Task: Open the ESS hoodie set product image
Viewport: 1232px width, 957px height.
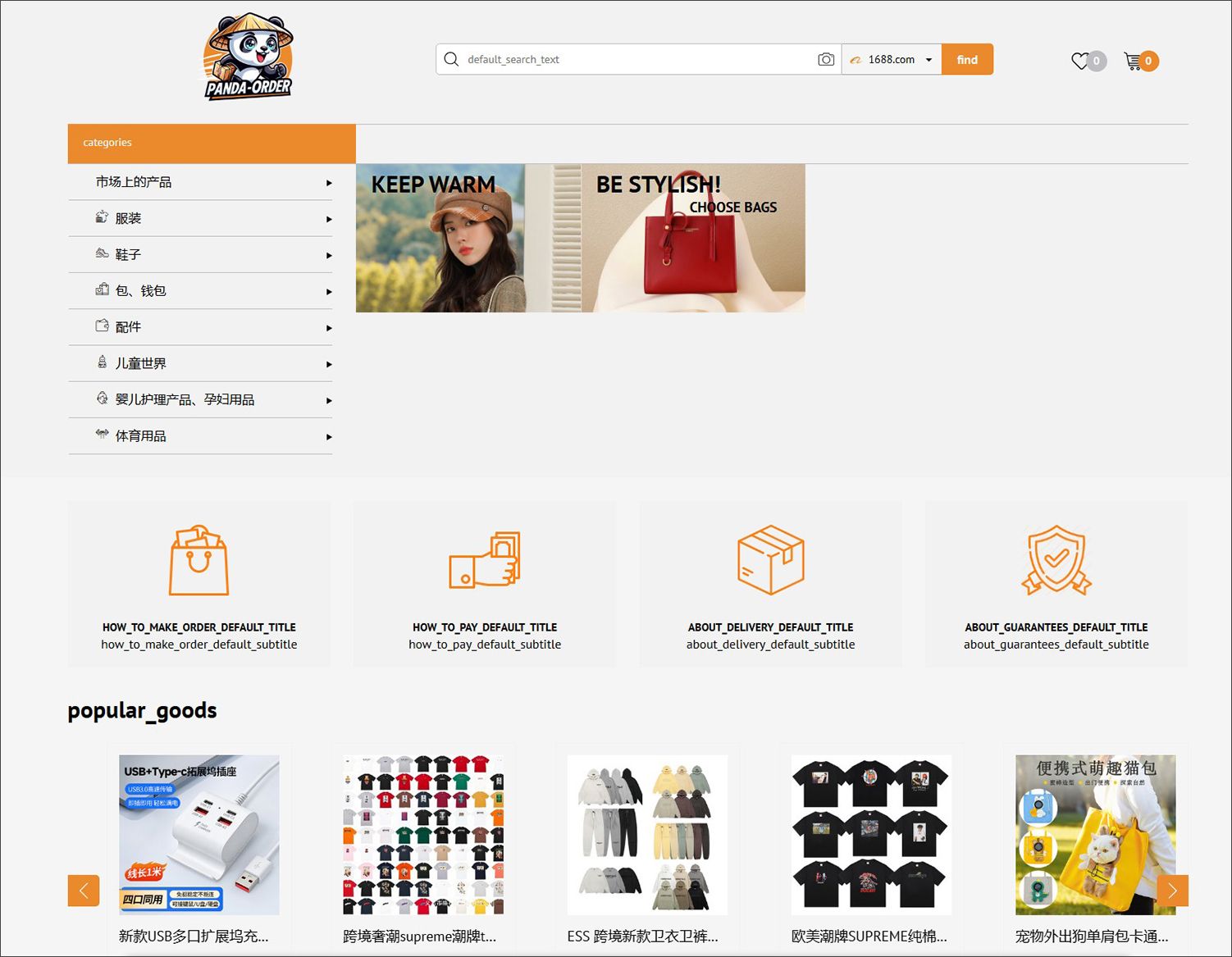Action: [x=648, y=835]
